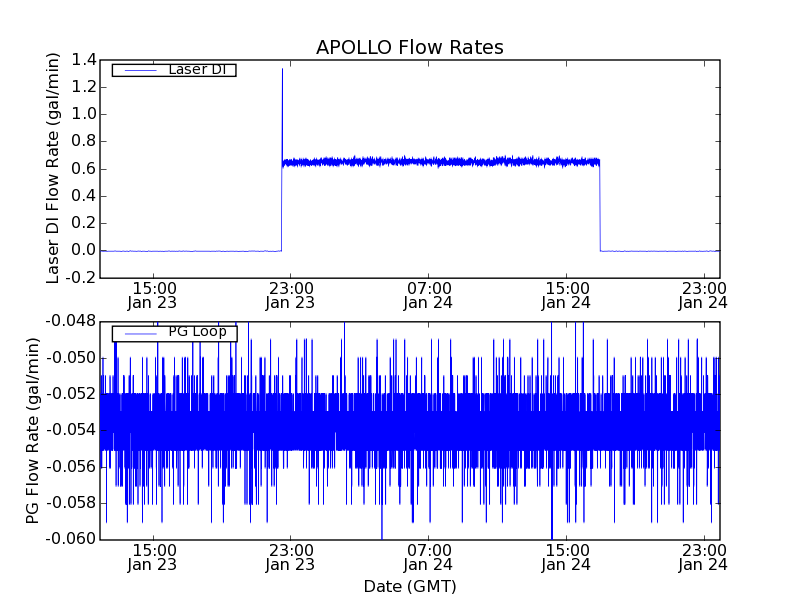The width and height of the screenshot is (800, 600).
Task: Click the -0.060 tick on PG flow axis
Action: pyautogui.click(x=71, y=539)
